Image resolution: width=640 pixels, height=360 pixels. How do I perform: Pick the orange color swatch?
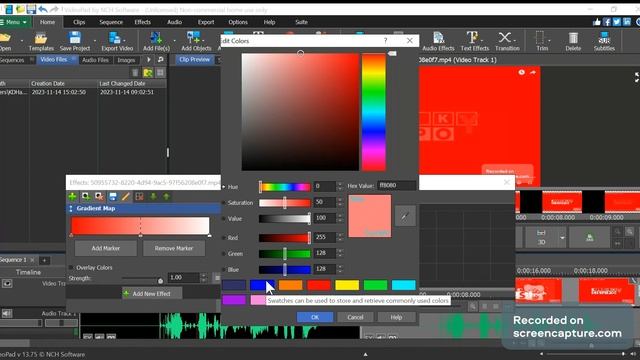click(290, 285)
